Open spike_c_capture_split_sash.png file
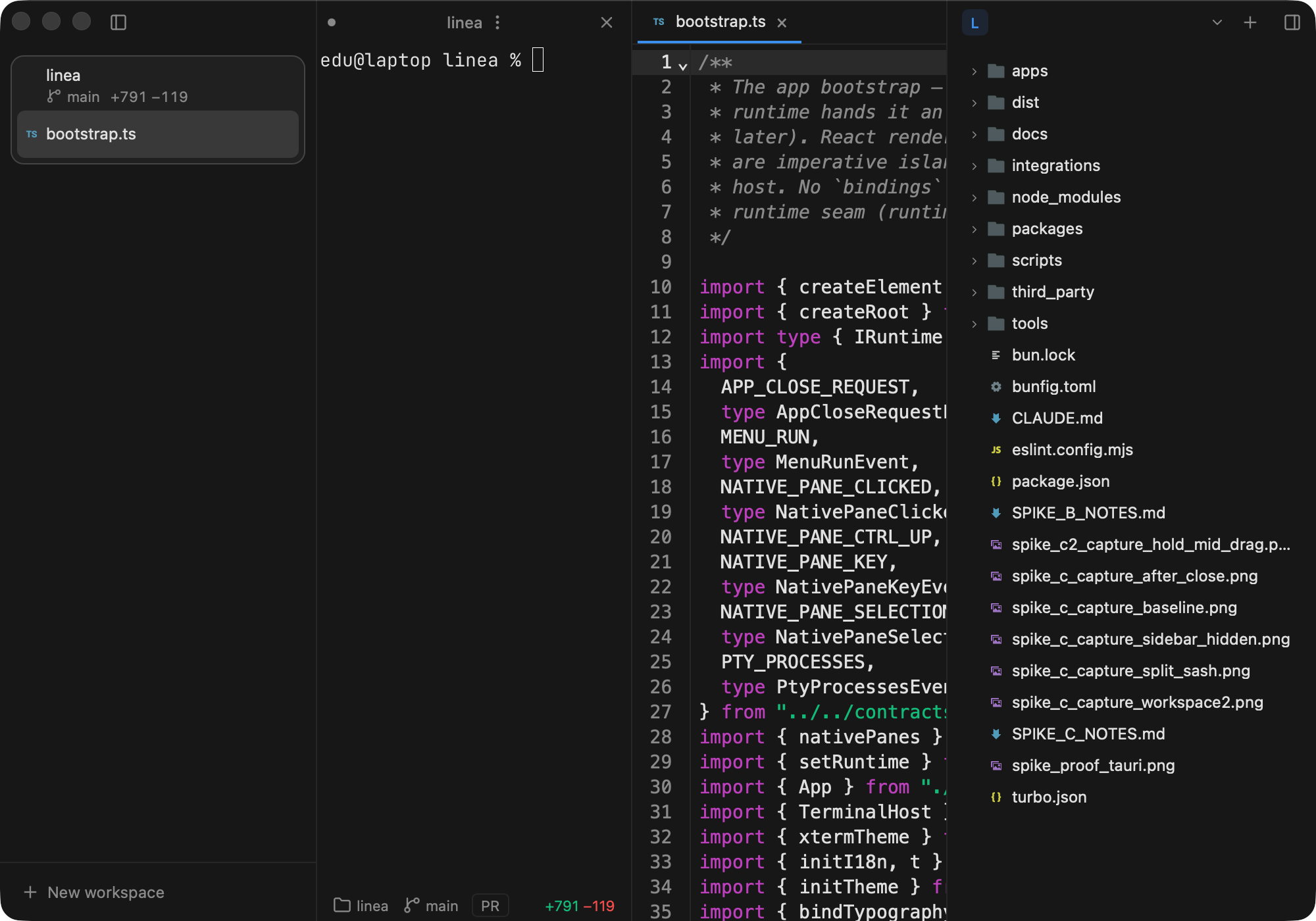 coord(1132,671)
